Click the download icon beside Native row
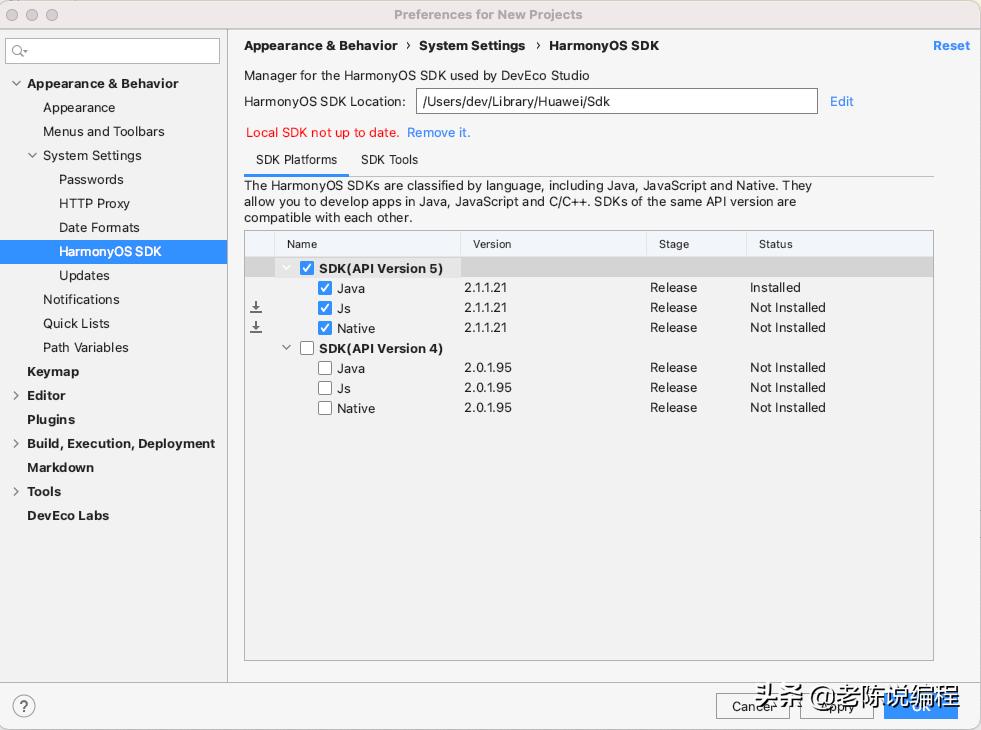 [256, 328]
